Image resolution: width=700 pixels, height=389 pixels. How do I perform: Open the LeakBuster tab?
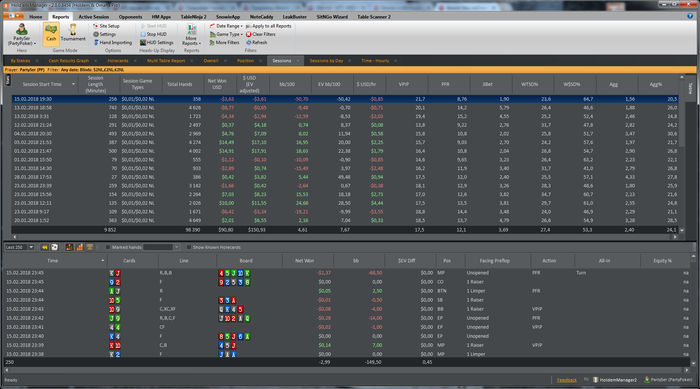(x=295, y=17)
